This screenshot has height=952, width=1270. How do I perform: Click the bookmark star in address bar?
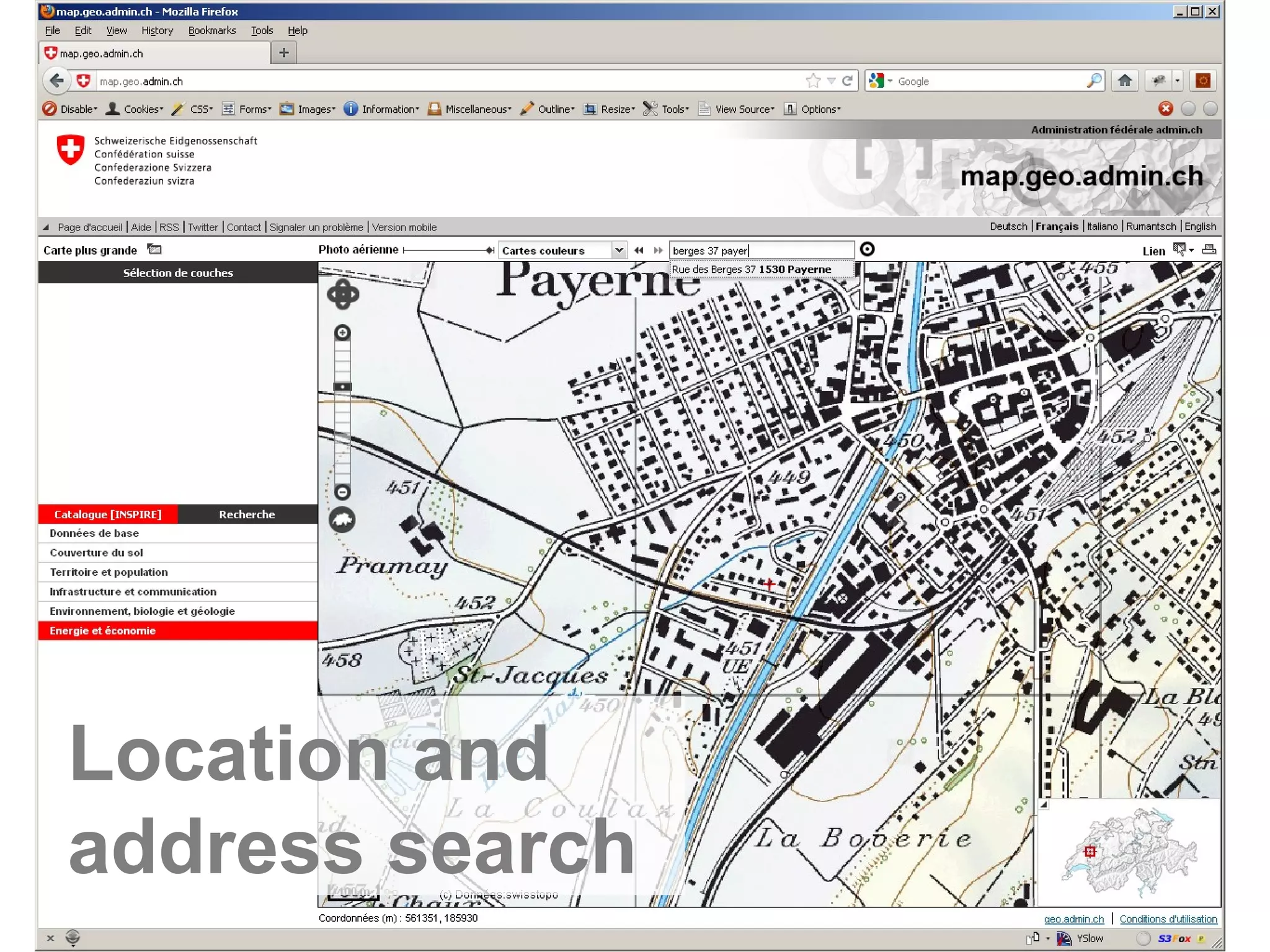click(x=813, y=81)
